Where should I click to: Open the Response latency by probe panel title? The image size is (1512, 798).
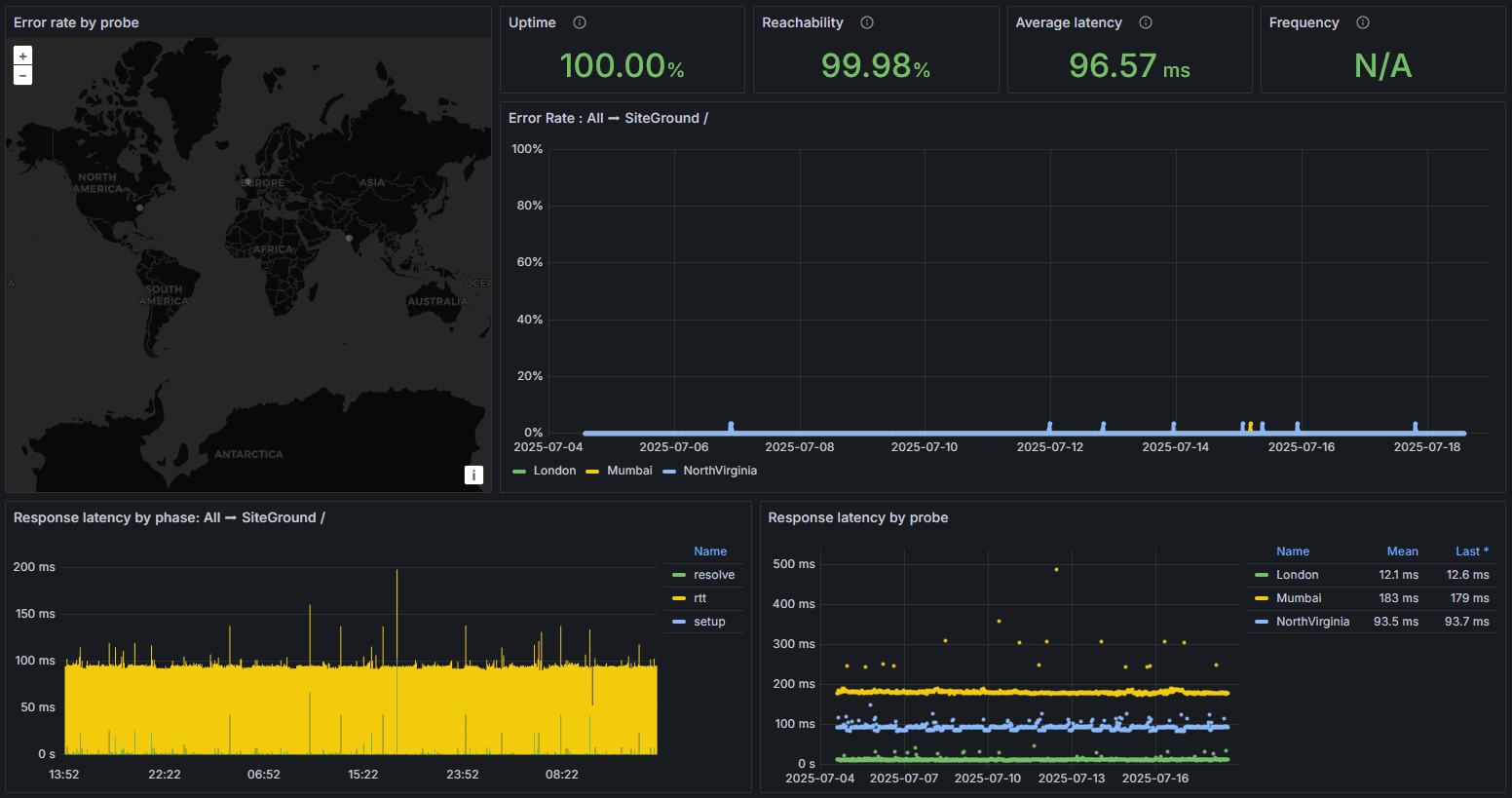[857, 517]
